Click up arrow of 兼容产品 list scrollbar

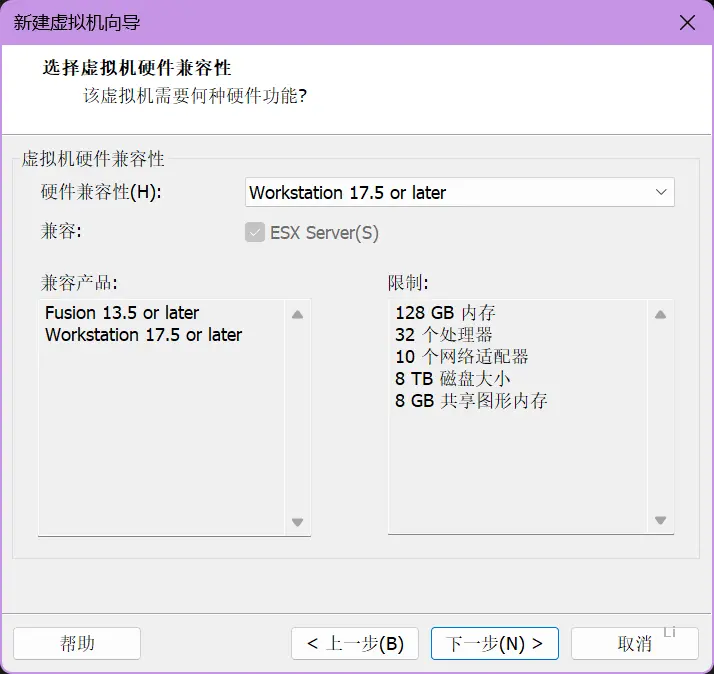click(x=297, y=314)
